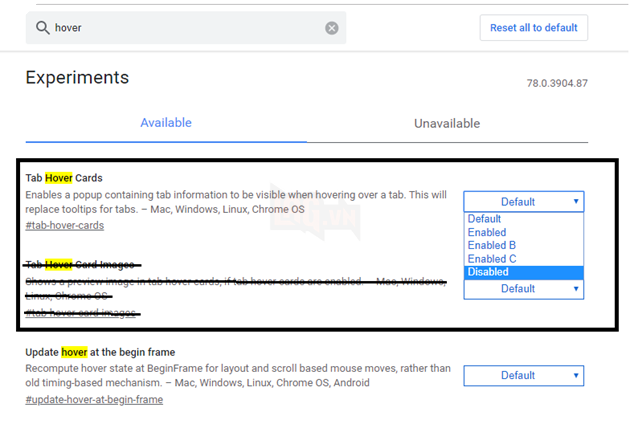
Task: Choose Enabled B option
Action: click(x=523, y=246)
